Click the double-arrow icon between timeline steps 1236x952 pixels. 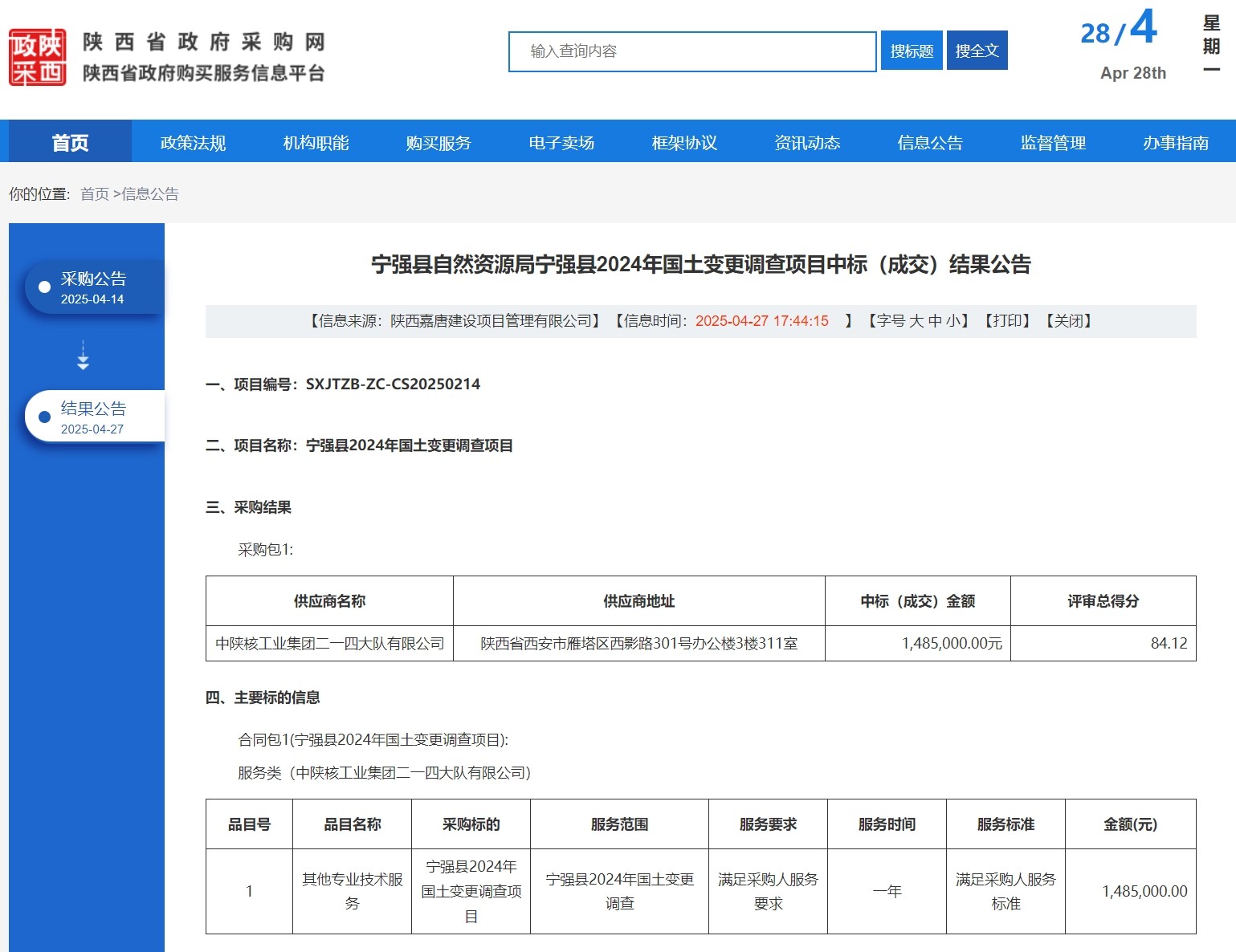(83, 355)
